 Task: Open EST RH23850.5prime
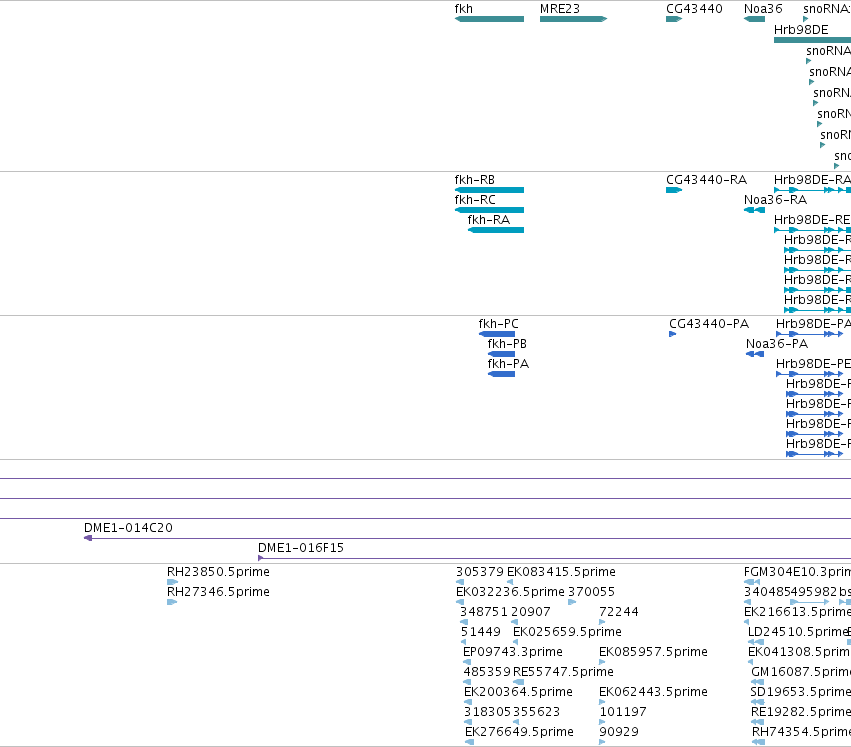click(x=172, y=582)
